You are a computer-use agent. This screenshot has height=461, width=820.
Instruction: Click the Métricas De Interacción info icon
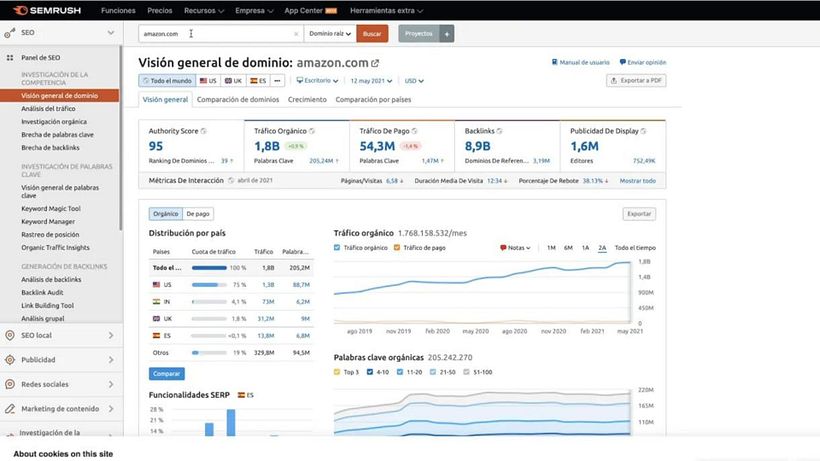231,180
